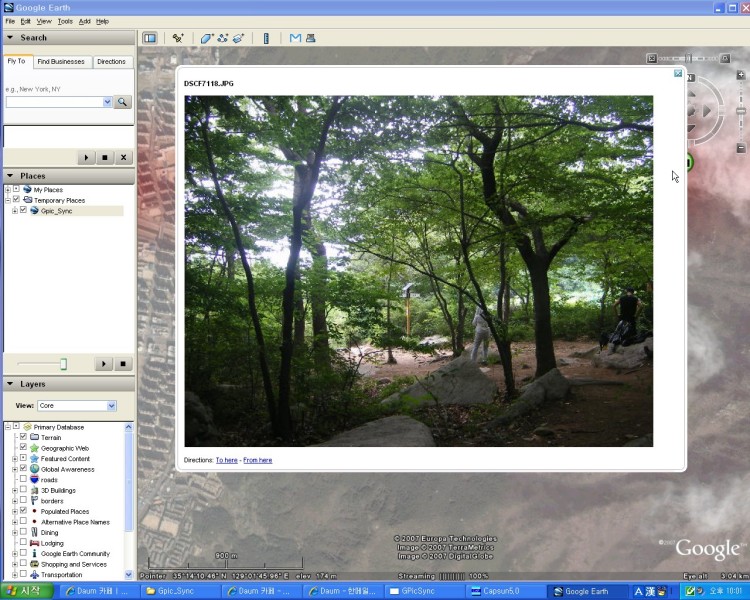The image size is (750, 600).
Task: Click the vertical zoom slider handle
Action: click(740, 111)
